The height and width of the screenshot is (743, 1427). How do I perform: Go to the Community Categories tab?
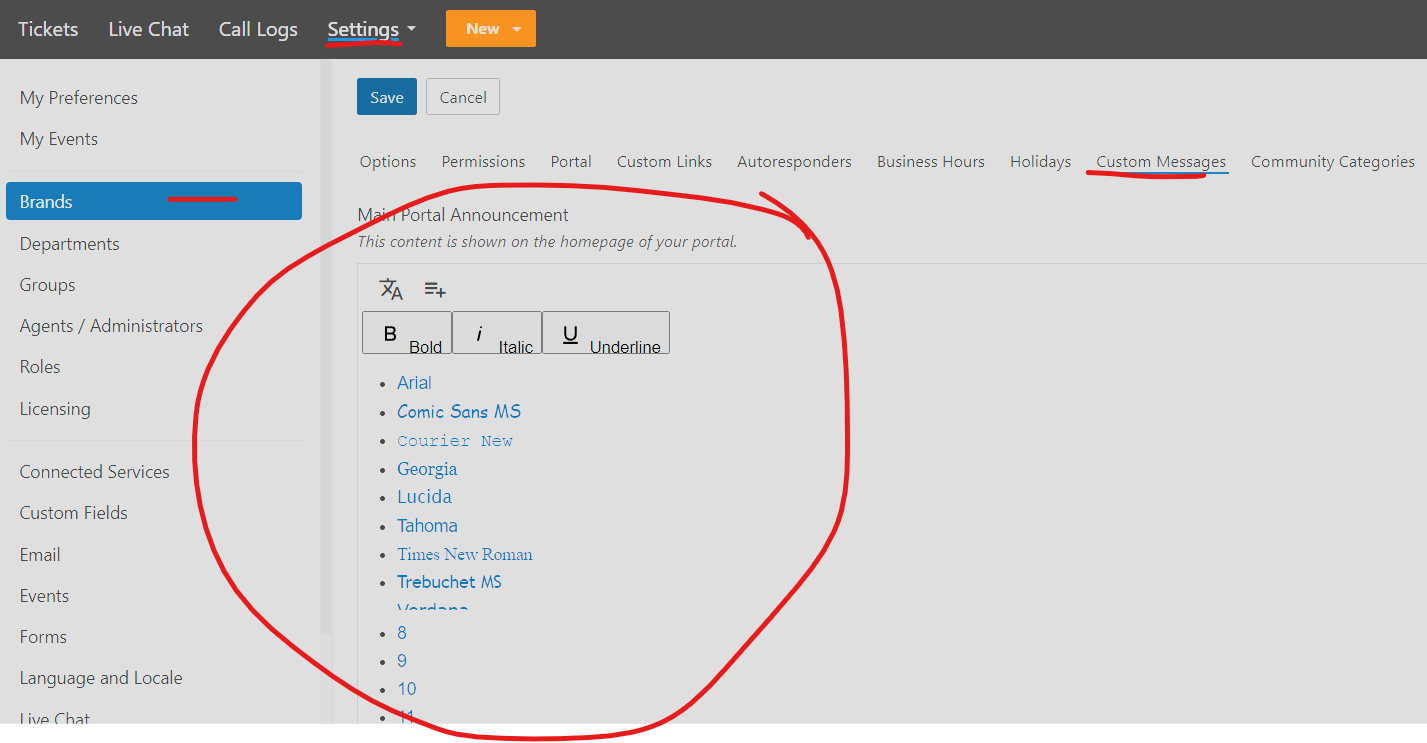click(1332, 162)
